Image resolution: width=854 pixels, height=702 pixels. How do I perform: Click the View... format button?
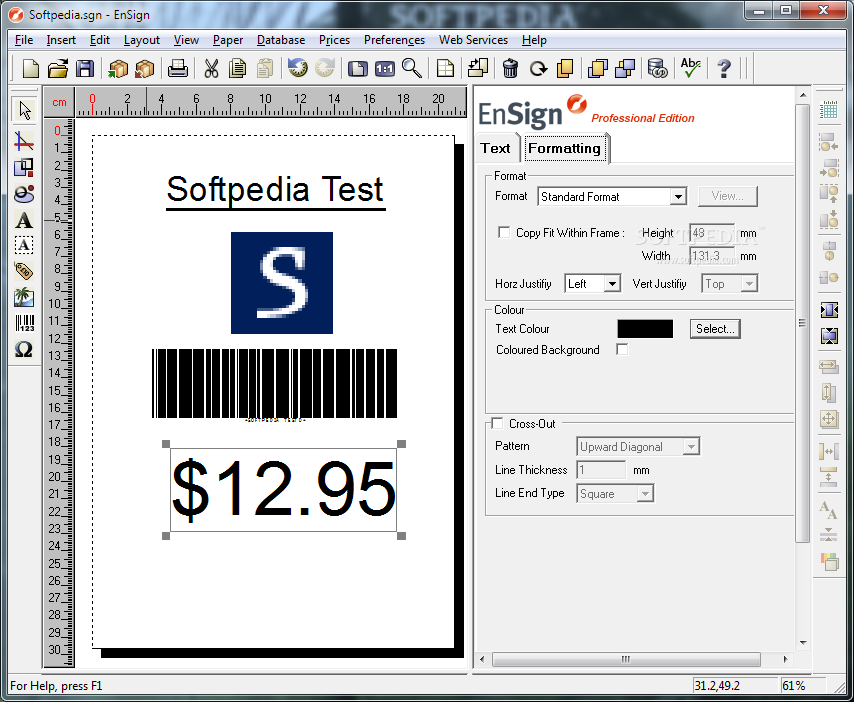pyautogui.click(x=727, y=196)
